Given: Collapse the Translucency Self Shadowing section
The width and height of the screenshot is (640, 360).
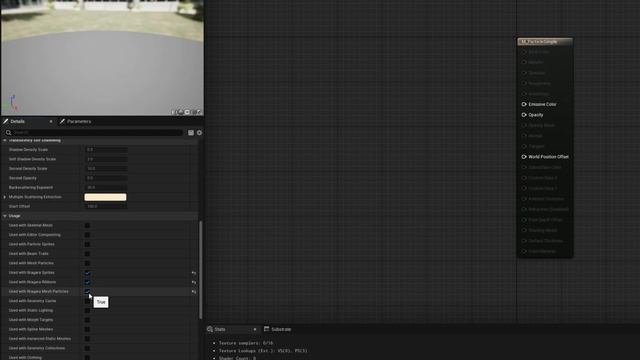Looking at the screenshot, I should click(5, 140).
